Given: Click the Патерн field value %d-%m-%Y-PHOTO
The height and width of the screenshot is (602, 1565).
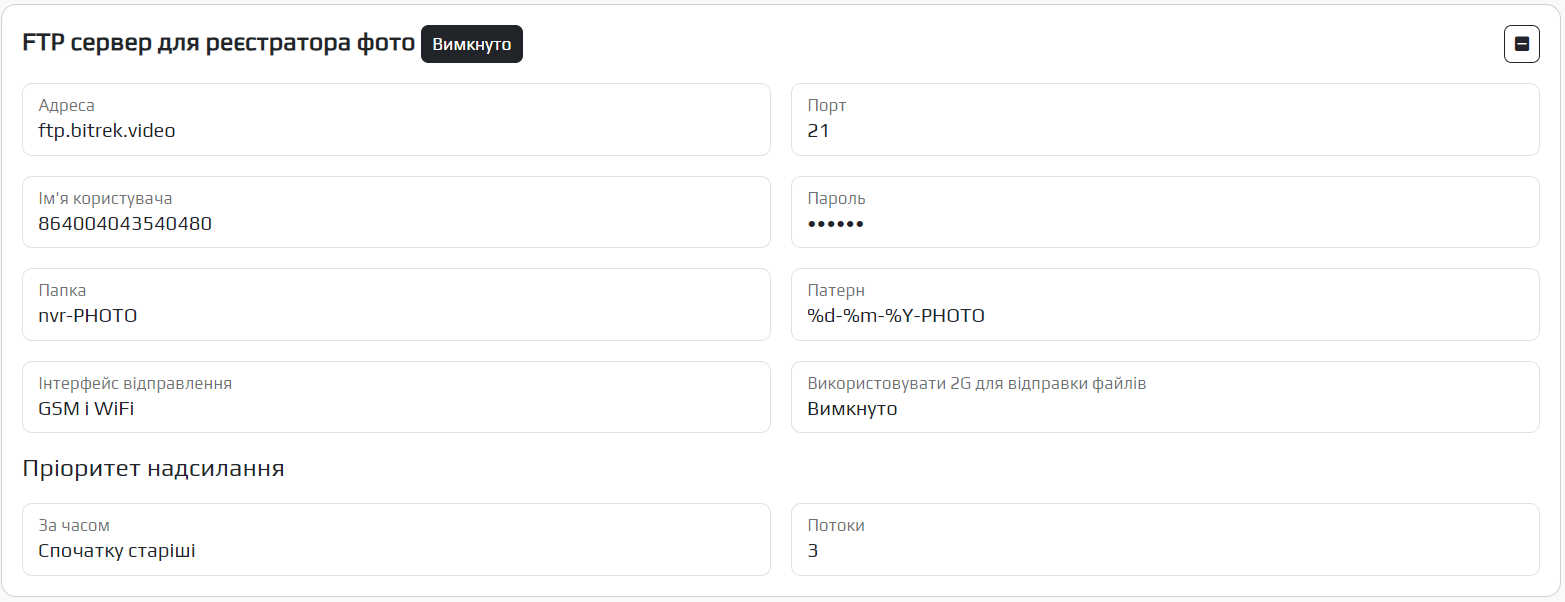Looking at the screenshot, I should 896,317.
